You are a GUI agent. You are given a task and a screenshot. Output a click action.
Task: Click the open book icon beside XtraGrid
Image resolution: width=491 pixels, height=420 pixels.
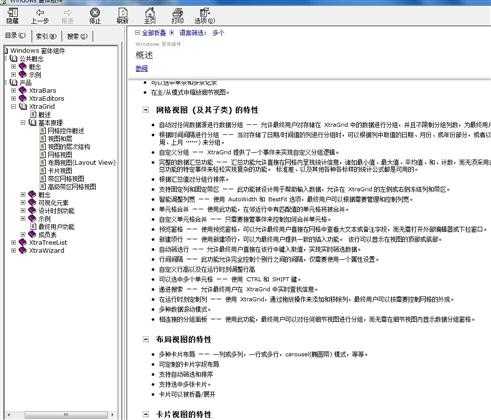[23, 106]
